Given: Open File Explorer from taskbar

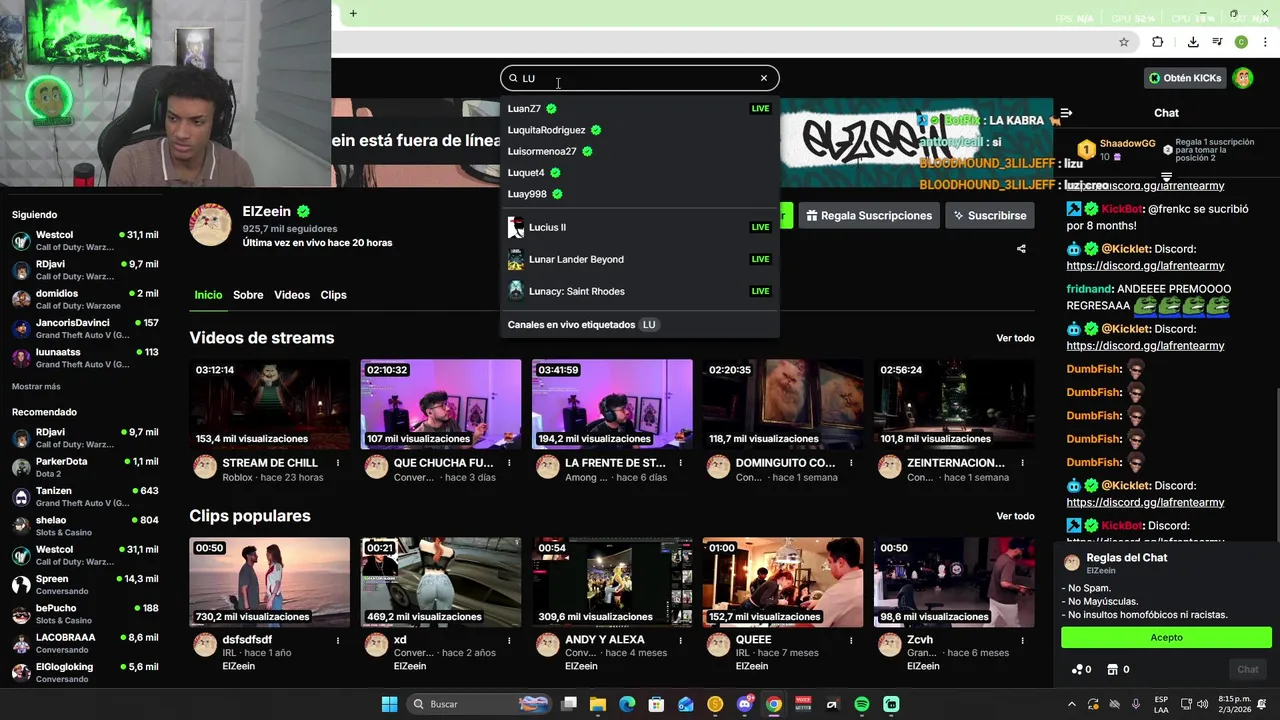Looking at the screenshot, I should 598,704.
